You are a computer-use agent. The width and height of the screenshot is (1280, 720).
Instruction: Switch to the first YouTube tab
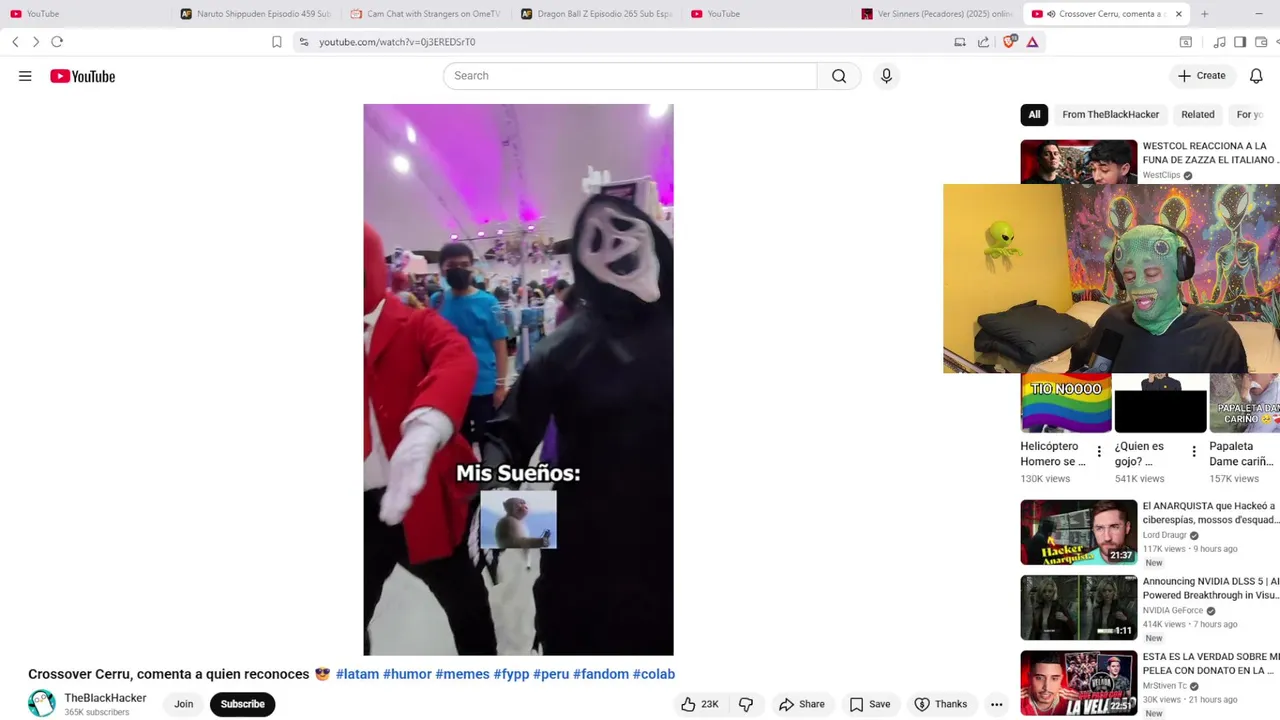tap(85, 14)
